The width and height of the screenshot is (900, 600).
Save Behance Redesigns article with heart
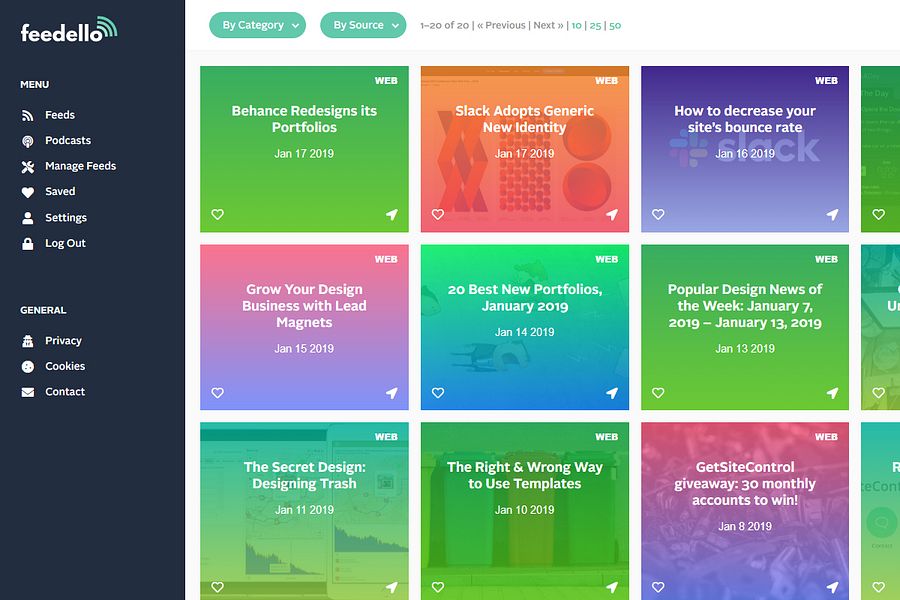pos(218,214)
